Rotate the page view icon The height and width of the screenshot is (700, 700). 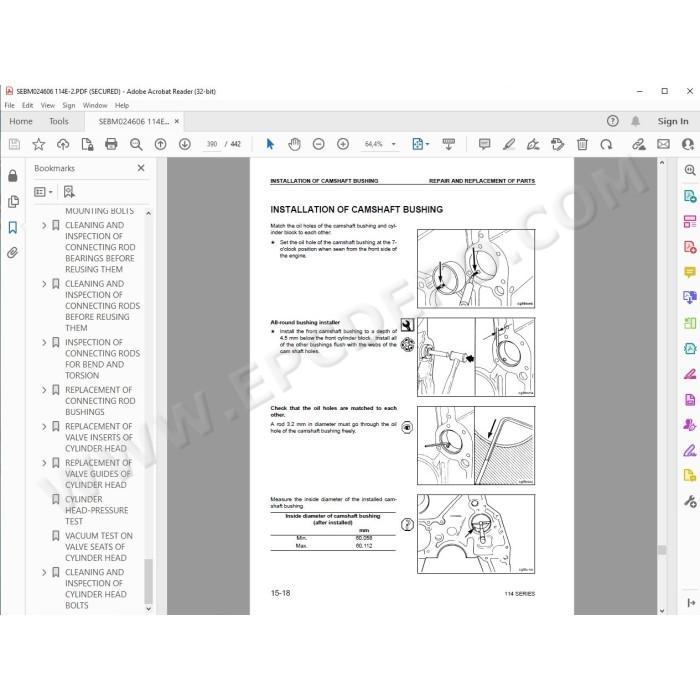pos(606,144)
